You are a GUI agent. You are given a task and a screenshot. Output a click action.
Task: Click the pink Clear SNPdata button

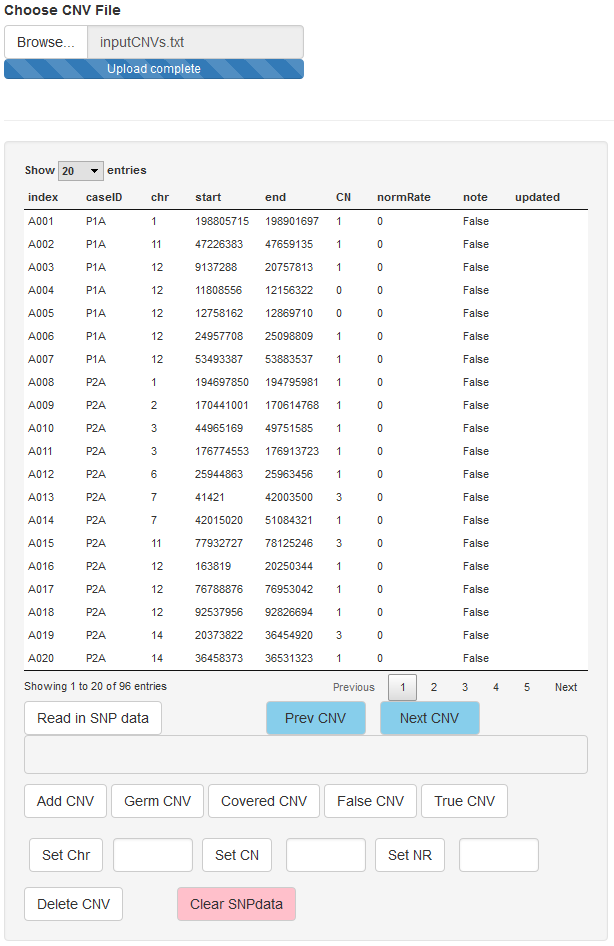click(236, 904)
